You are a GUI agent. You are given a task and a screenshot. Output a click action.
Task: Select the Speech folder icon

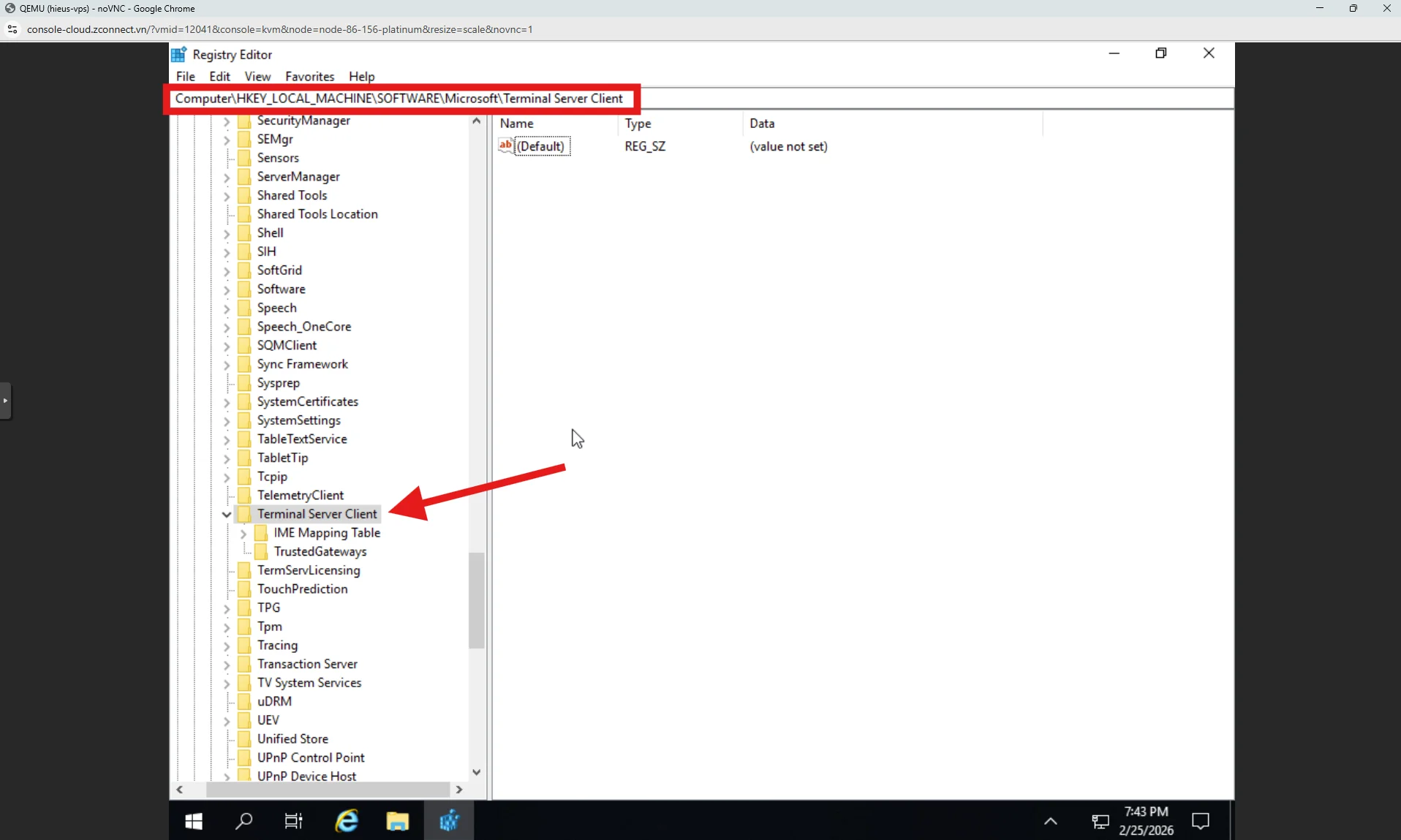point(244,308)
